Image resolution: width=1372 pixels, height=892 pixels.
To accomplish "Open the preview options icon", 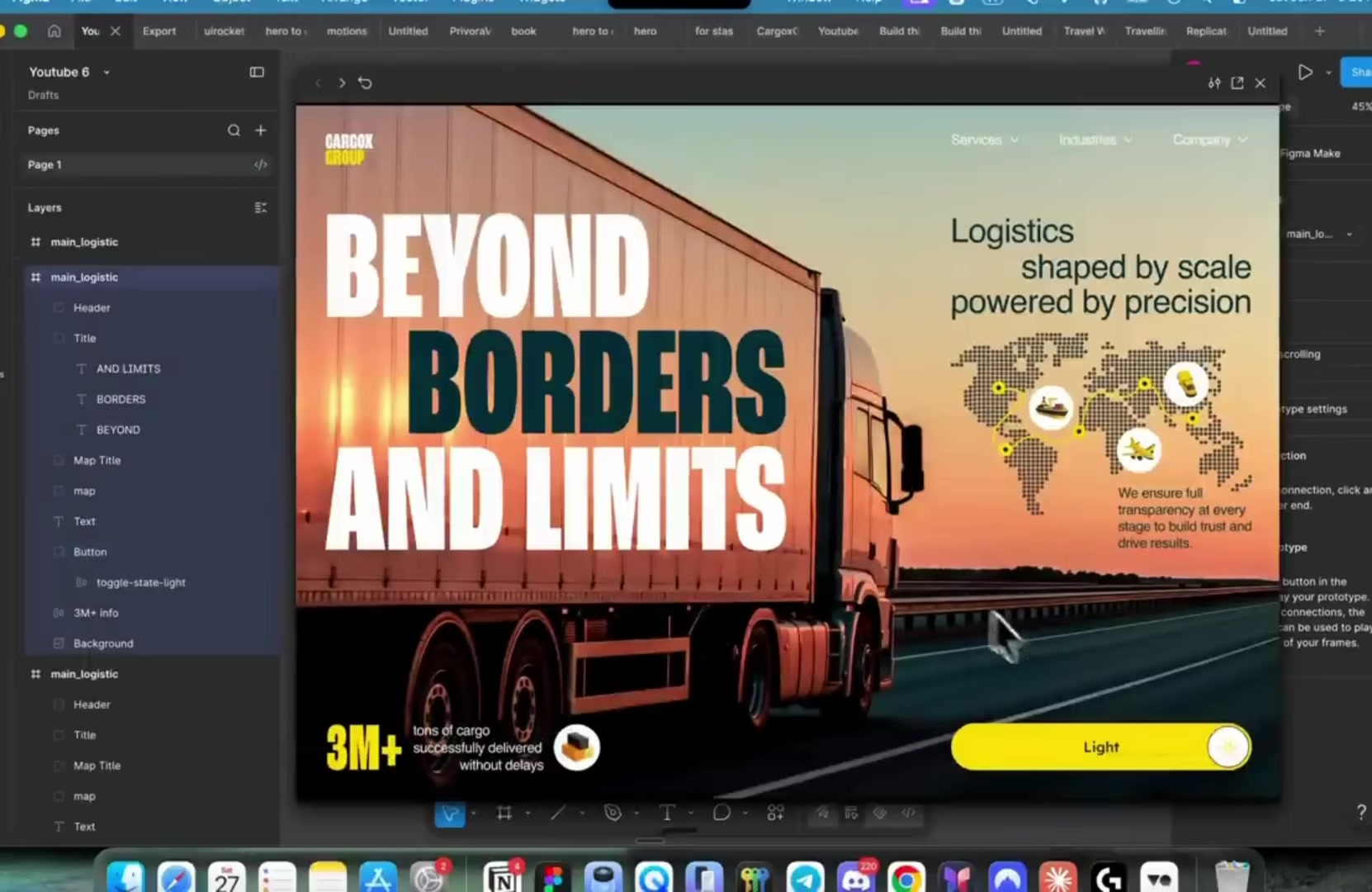I will pyautogui.click(x=1214, y=83).
